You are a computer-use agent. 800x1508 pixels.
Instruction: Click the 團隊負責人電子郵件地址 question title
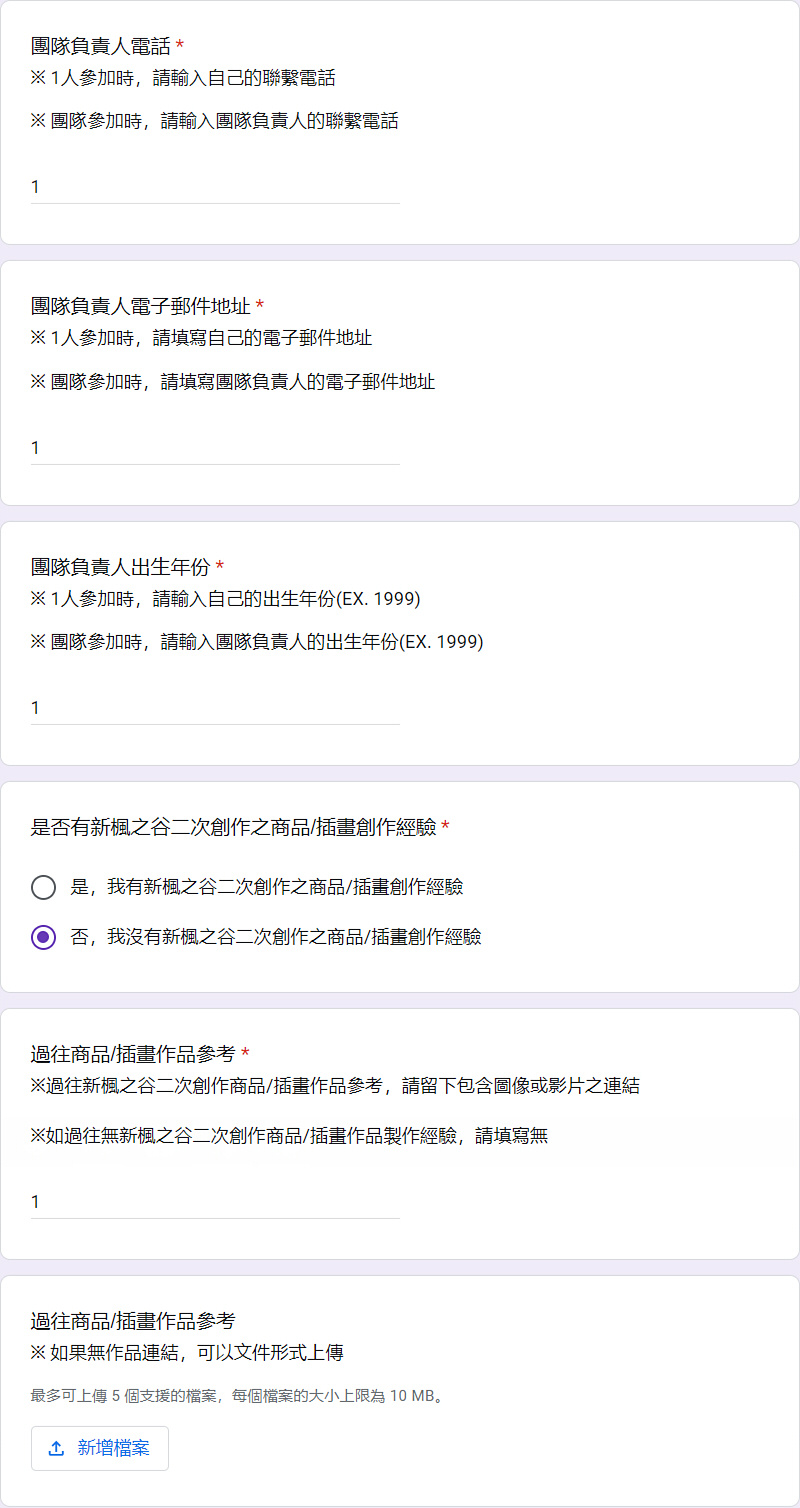[x=140, y=306]
